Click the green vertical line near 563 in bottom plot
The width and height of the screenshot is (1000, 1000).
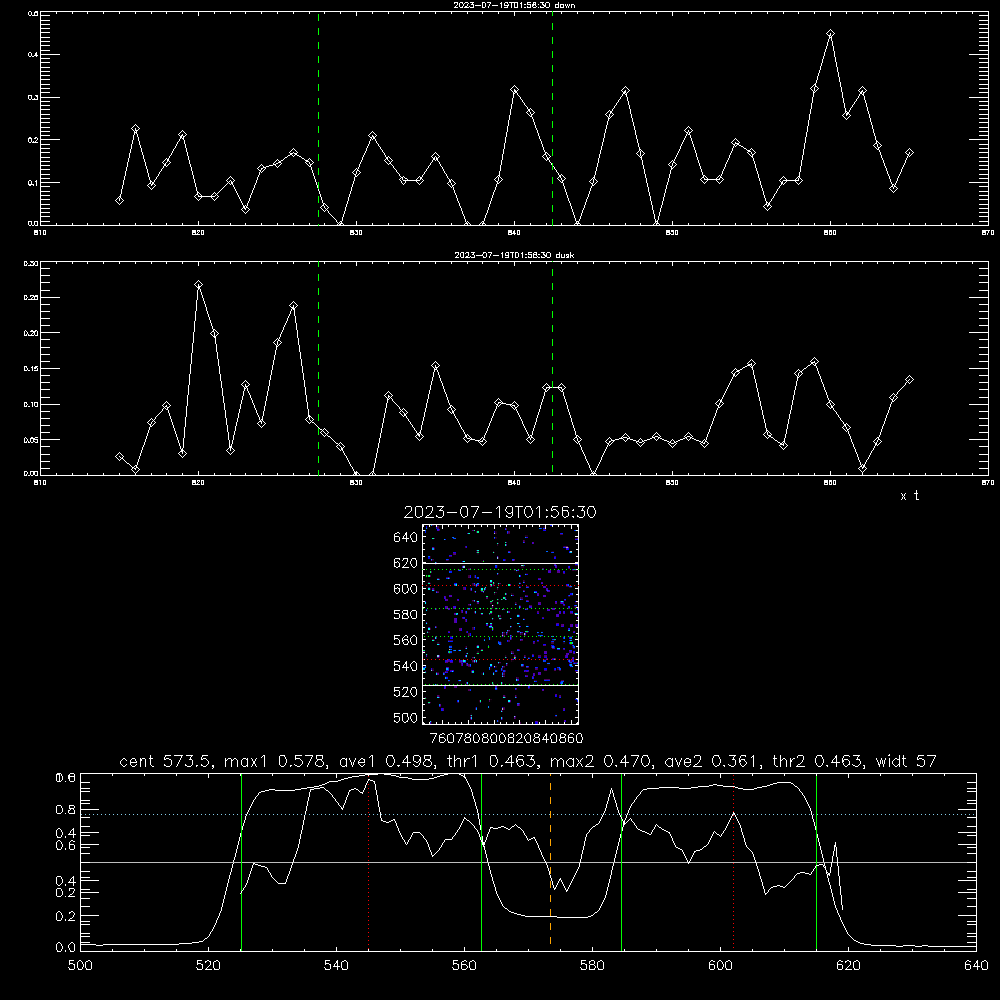click(482, 861)
